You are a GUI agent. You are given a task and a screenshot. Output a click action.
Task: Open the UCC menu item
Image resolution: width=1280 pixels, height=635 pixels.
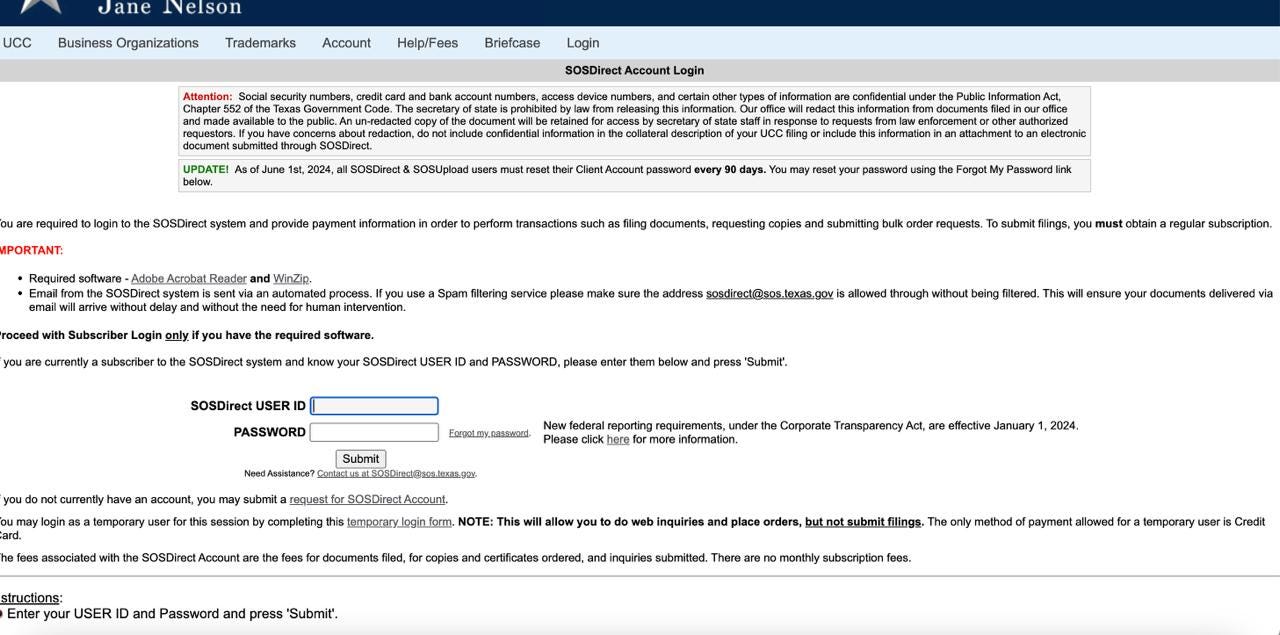[x=17, y=43]
